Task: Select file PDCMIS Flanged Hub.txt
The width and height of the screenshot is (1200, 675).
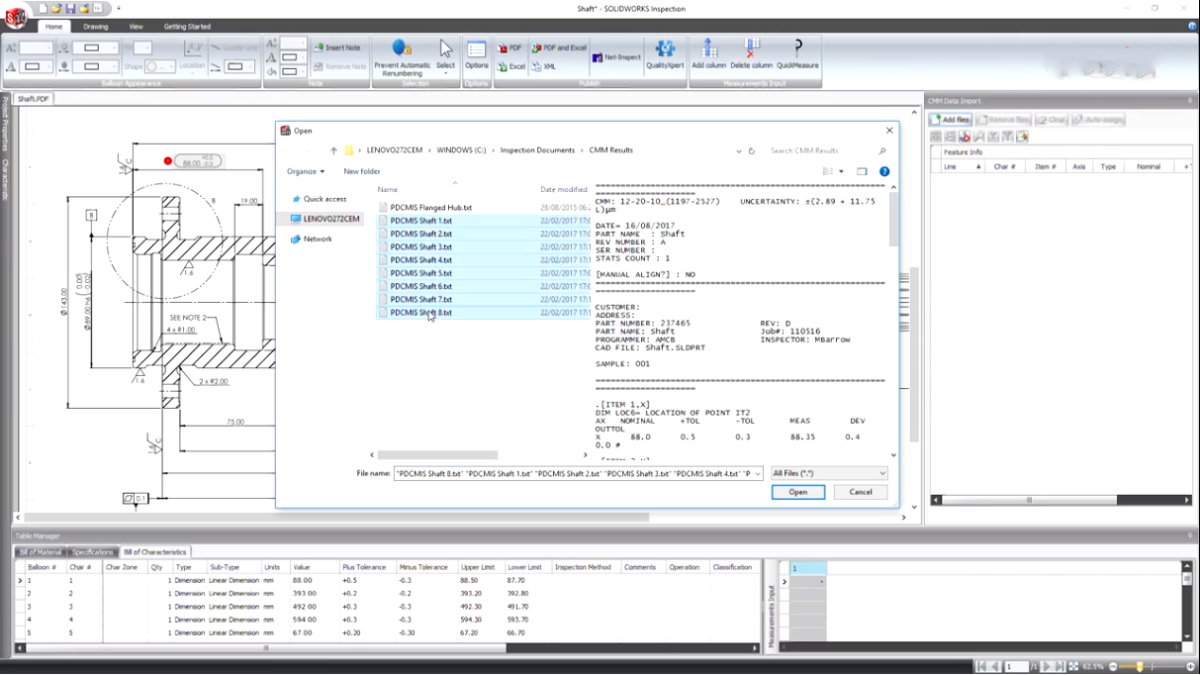Action: (x=430, y=207)
